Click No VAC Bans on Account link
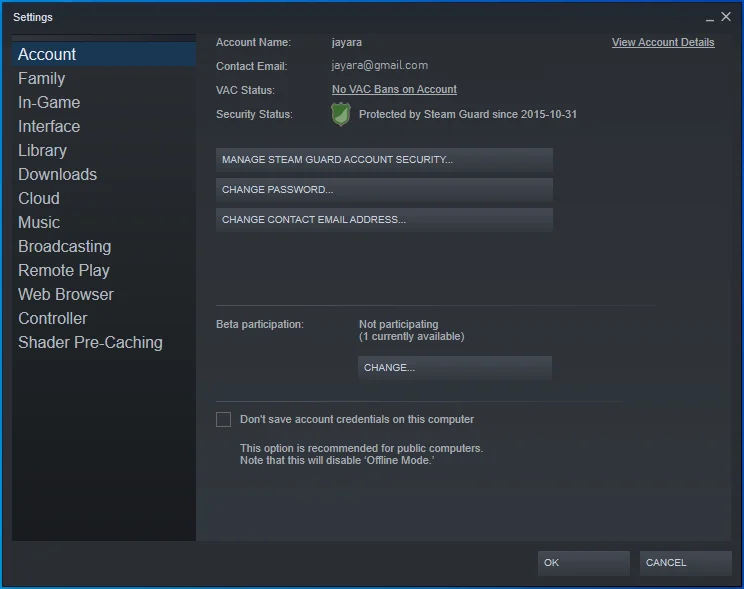The width and height of the screenshot is (744, 589). pos(394,89)
